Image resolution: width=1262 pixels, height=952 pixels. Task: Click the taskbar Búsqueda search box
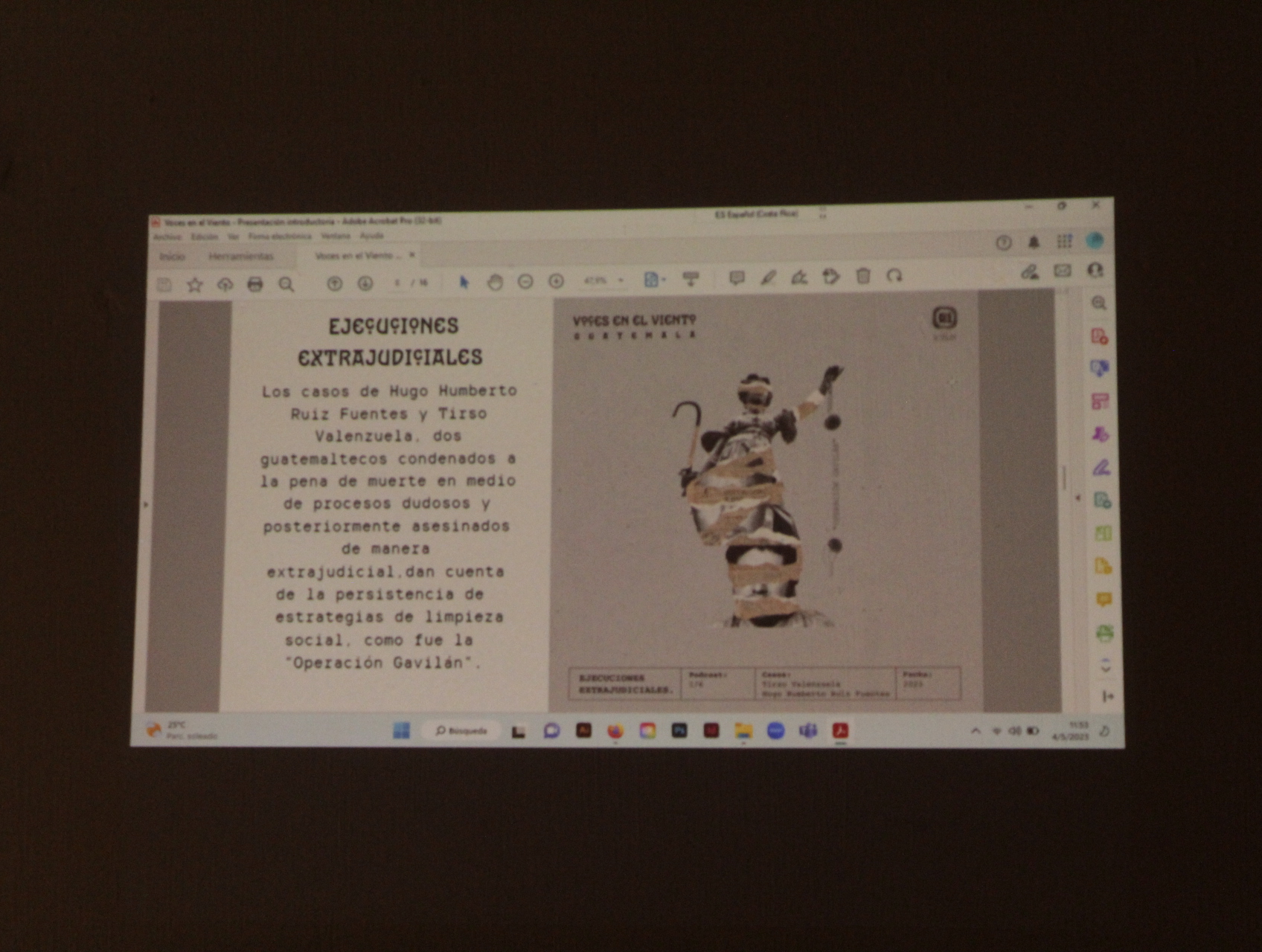click(x=461, y=731)
